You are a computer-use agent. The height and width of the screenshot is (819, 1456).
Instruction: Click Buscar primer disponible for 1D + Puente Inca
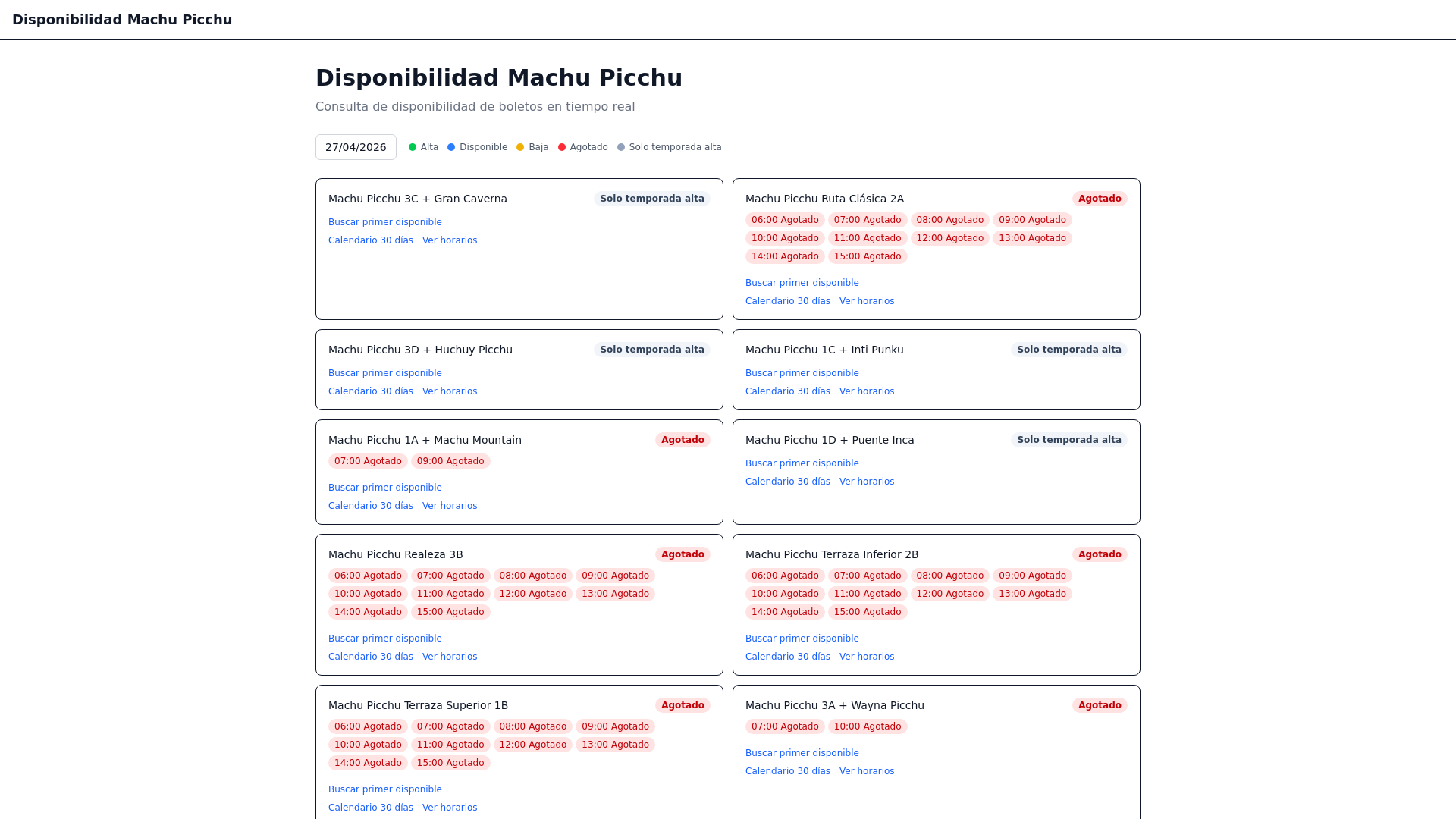pyautogui.click(x=802, y=463)
